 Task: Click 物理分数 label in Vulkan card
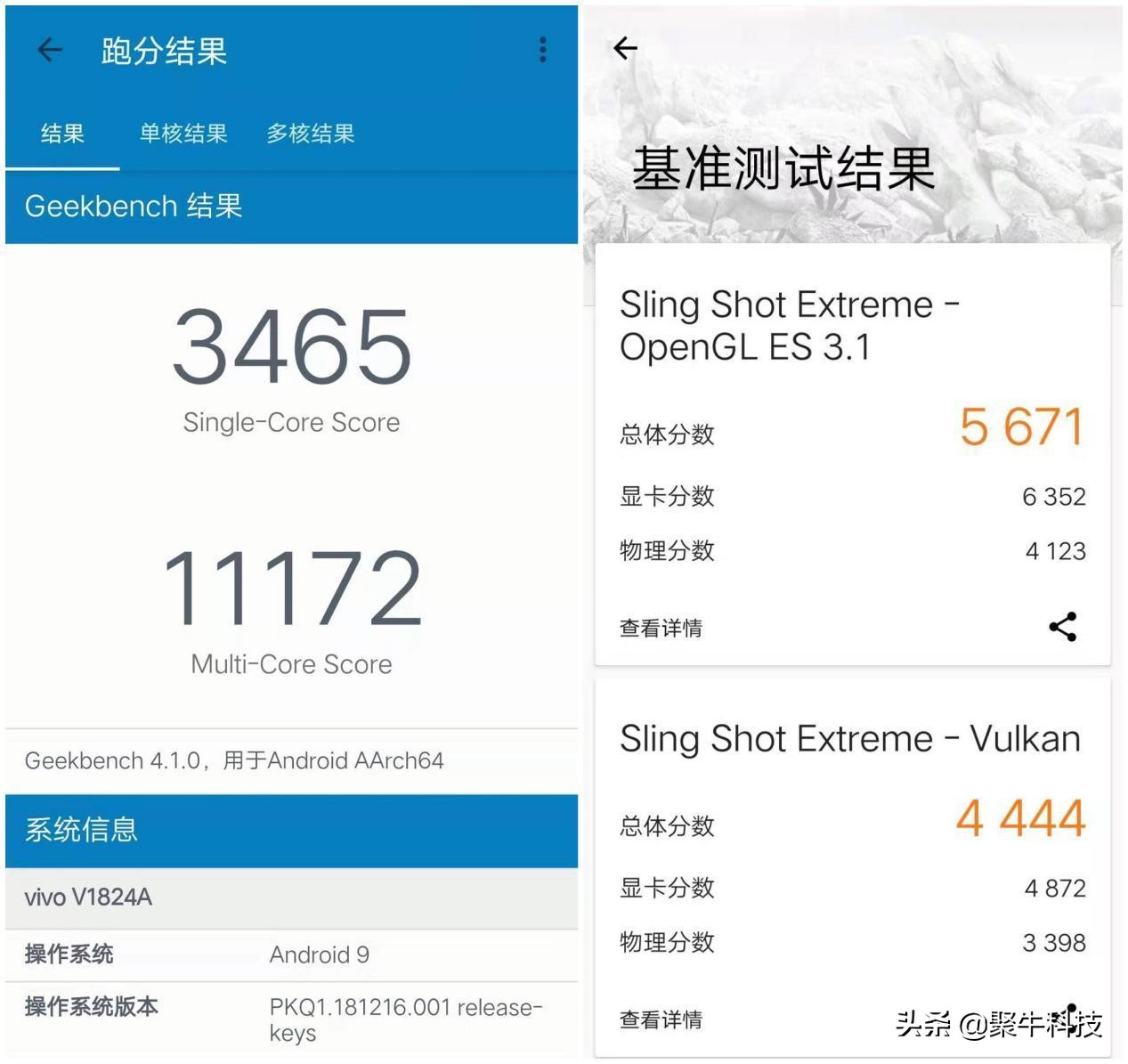pyautogui.click(x=667, y=942)
